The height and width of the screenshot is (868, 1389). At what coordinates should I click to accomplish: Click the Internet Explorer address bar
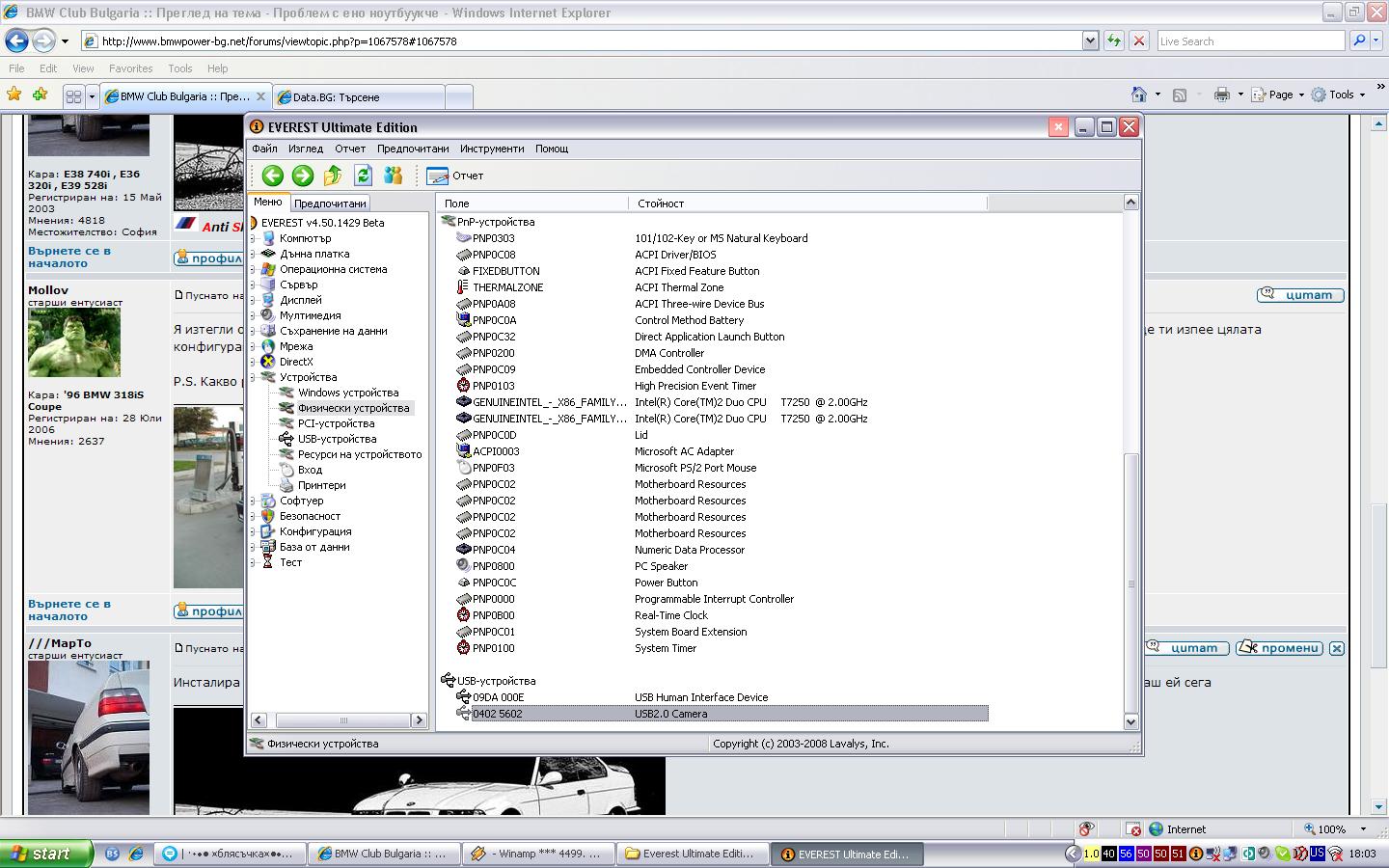click(589, 41)
